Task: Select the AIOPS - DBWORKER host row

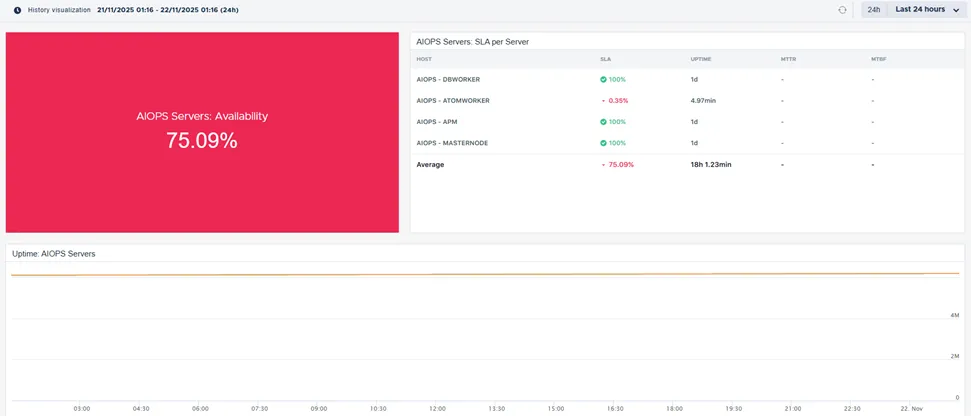Action: (x=687, y=79)
